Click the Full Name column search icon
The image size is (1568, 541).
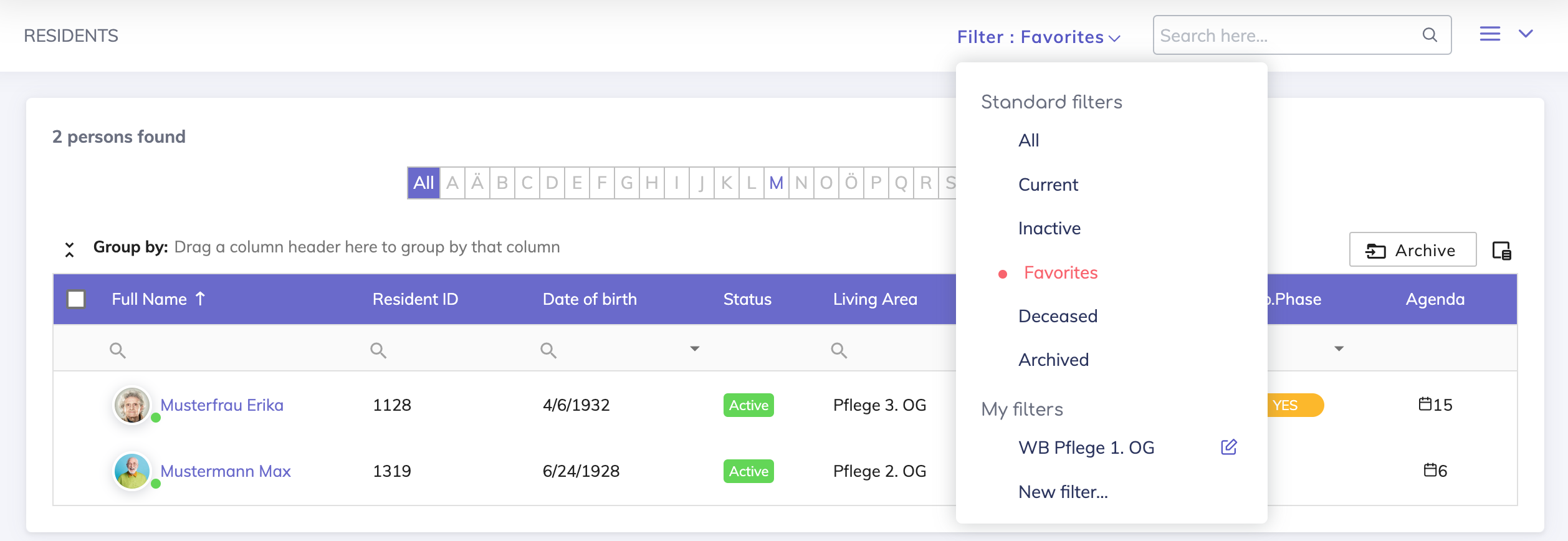tap(117, 350)
